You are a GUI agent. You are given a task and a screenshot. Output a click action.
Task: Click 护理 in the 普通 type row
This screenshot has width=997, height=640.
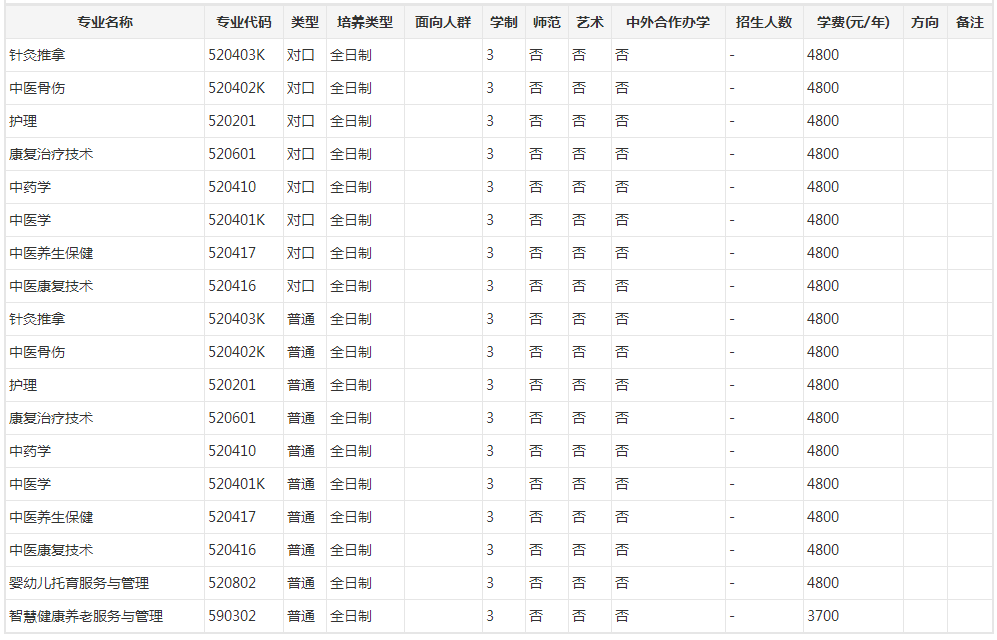point(24,385)
